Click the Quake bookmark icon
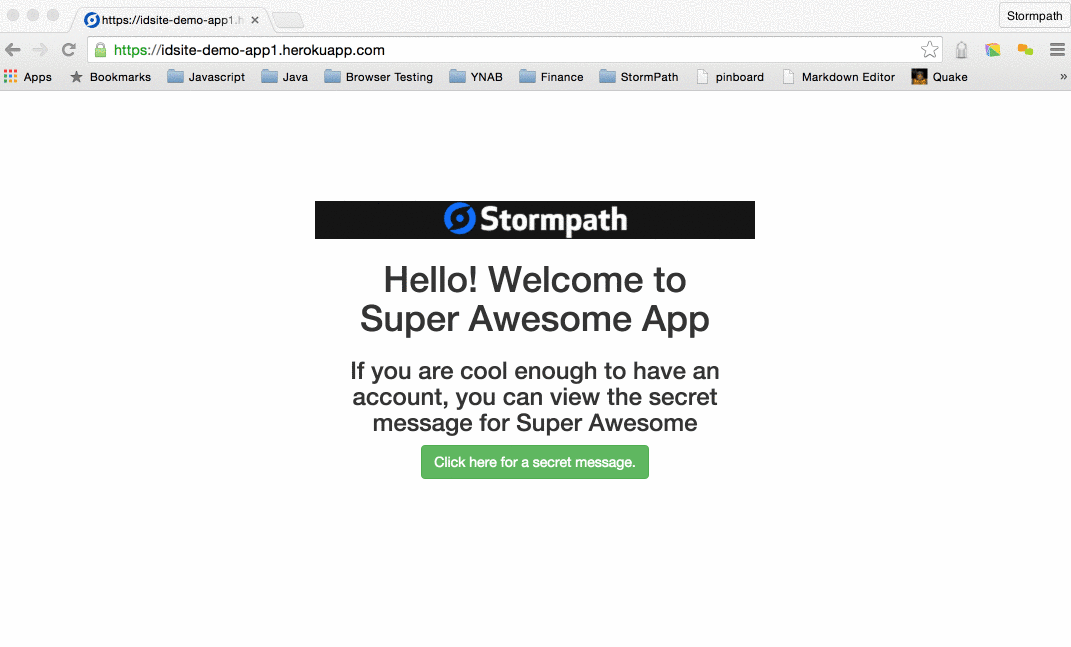 [x=919, y=77]
